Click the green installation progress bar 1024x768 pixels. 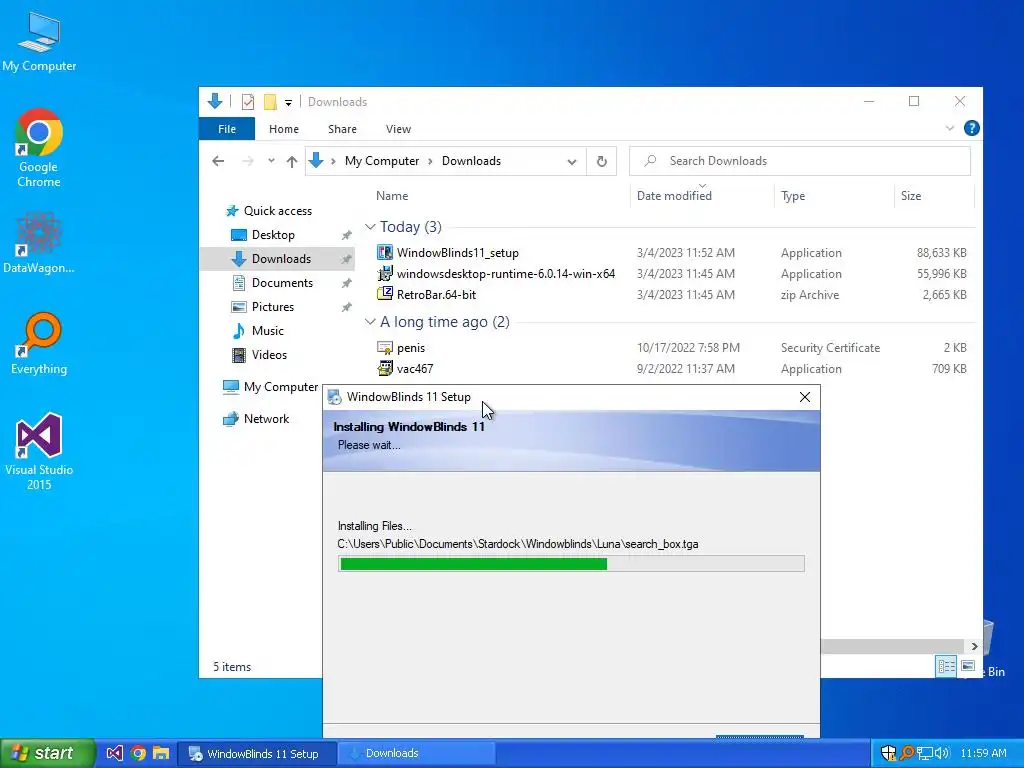tap(571, 564)
